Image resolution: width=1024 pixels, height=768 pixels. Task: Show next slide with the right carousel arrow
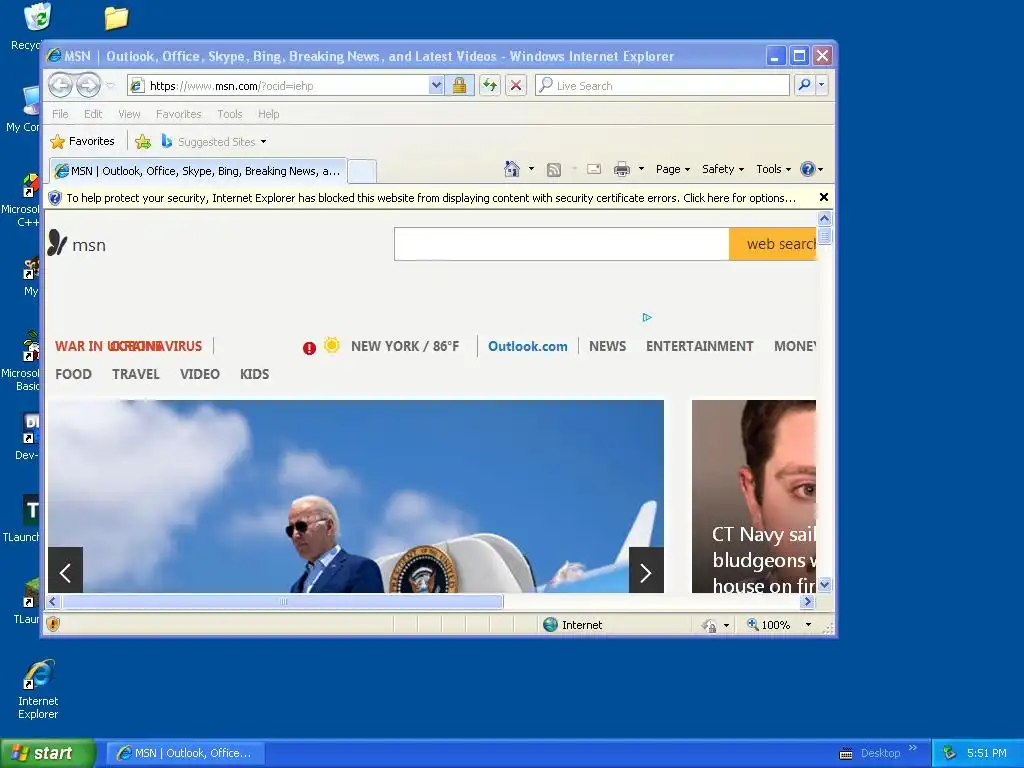tap(646, 571)
